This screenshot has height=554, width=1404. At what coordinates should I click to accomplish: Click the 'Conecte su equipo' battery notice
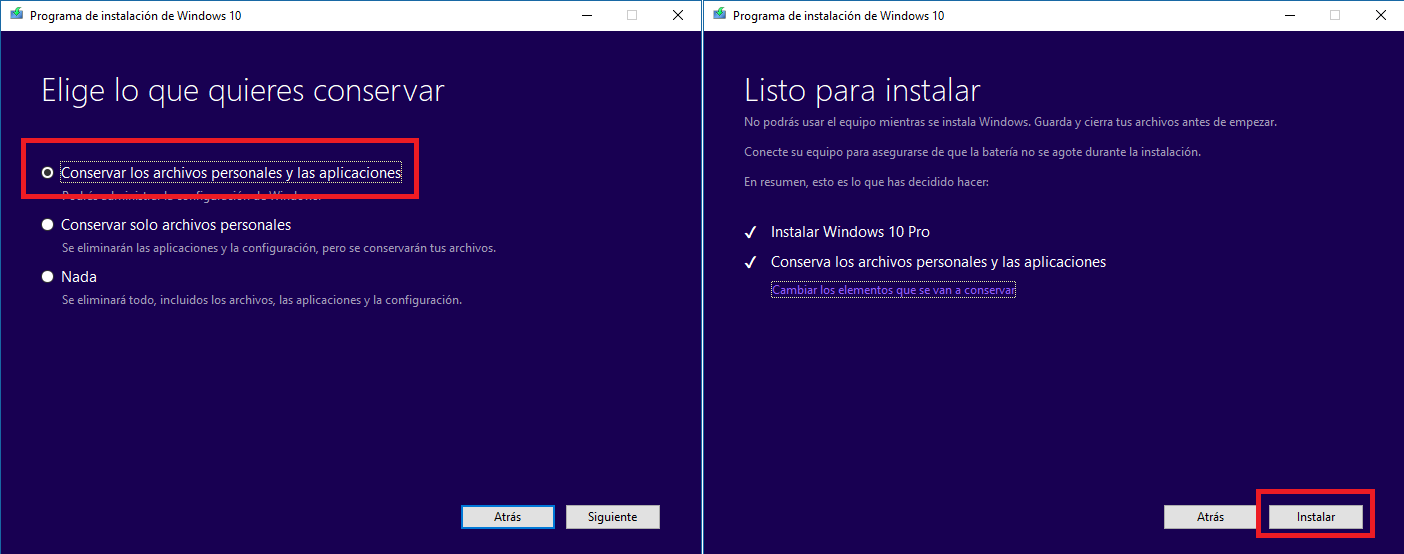(x=972, y=152)
